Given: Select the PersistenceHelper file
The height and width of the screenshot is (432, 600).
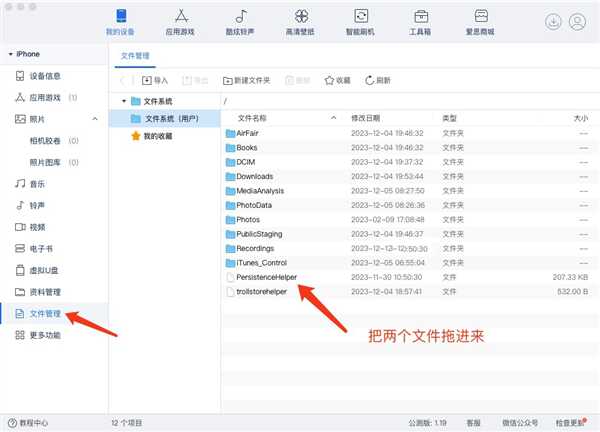Looking at the screenshot, I should point(266,276).
